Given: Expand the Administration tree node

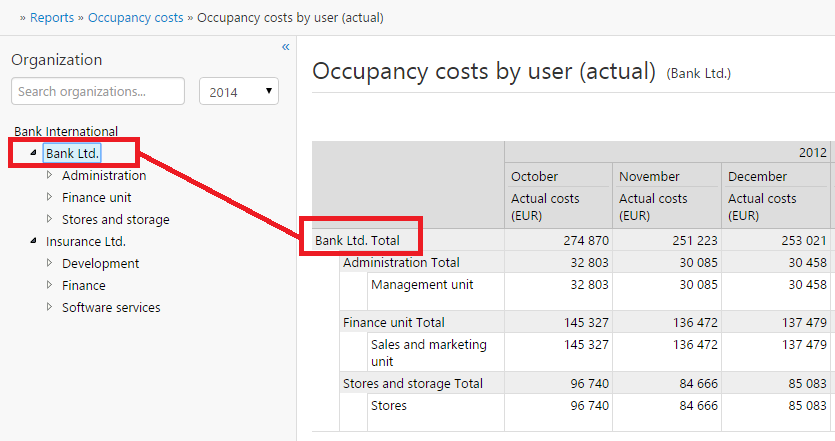Looking at the screenshot, I should [49, 176].
